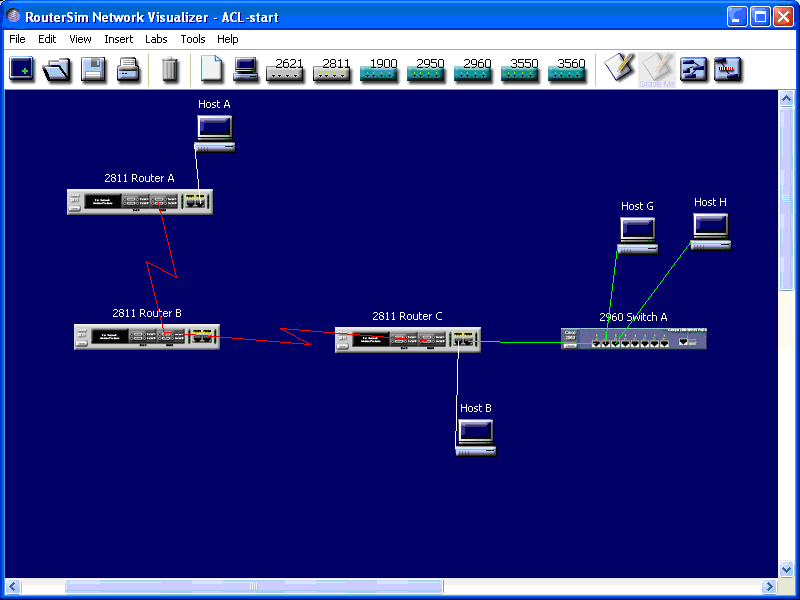Viewport: 800px width, 600px height.
Task: Click the vertical scrollbar up arrow
Action: click(786, 98)
